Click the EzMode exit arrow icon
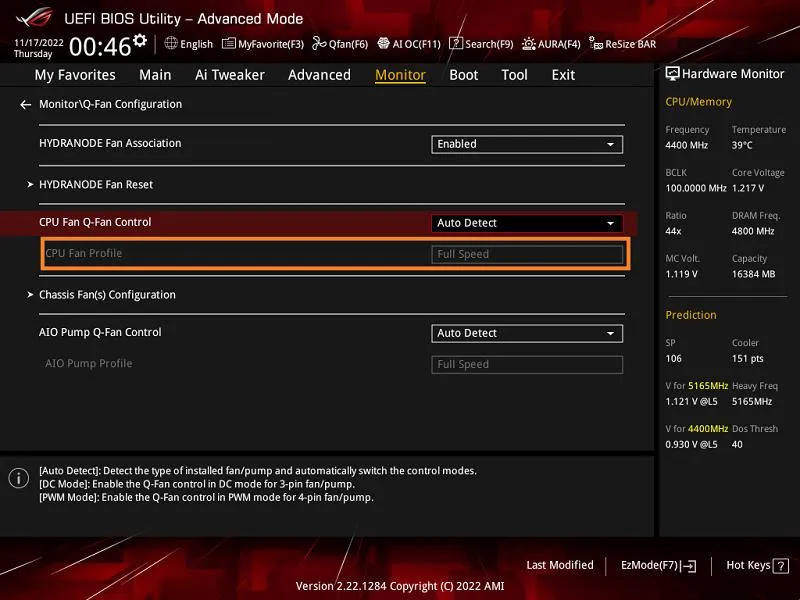 [689, 565]
